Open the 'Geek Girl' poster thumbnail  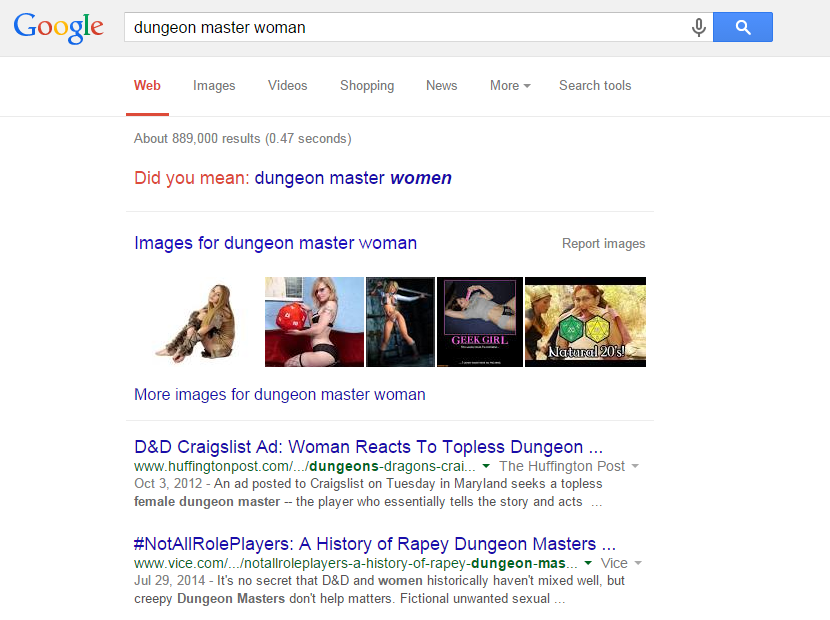(480, 322)
